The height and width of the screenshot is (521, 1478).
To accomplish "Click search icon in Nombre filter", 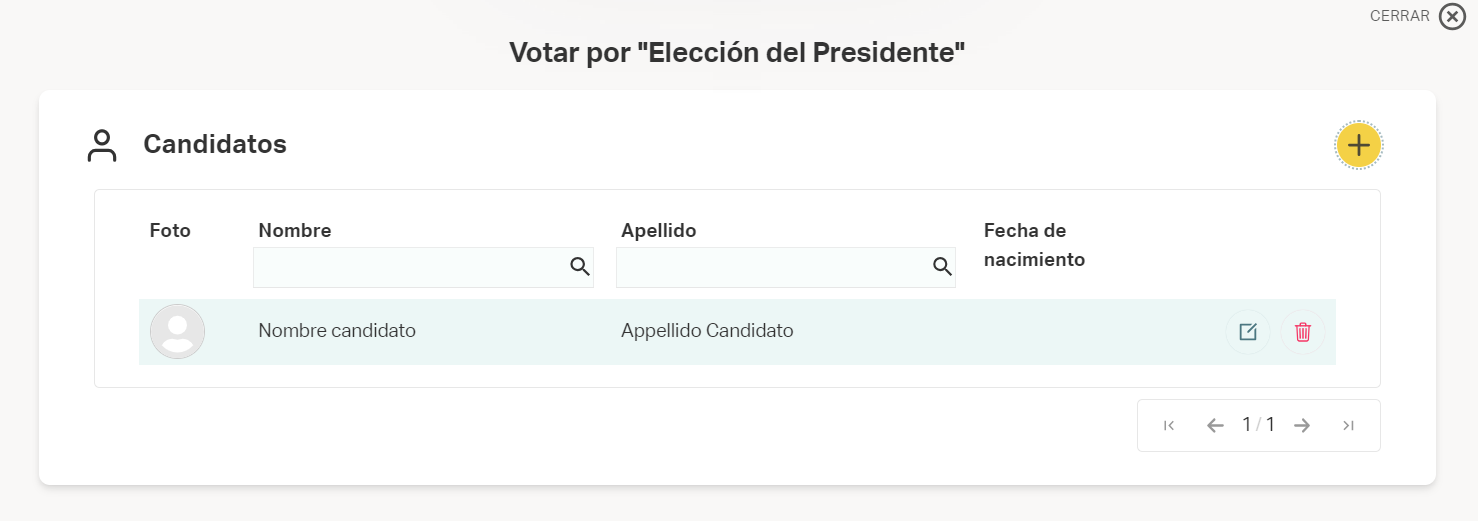I will pyautogui.click(x=579, y=266).
